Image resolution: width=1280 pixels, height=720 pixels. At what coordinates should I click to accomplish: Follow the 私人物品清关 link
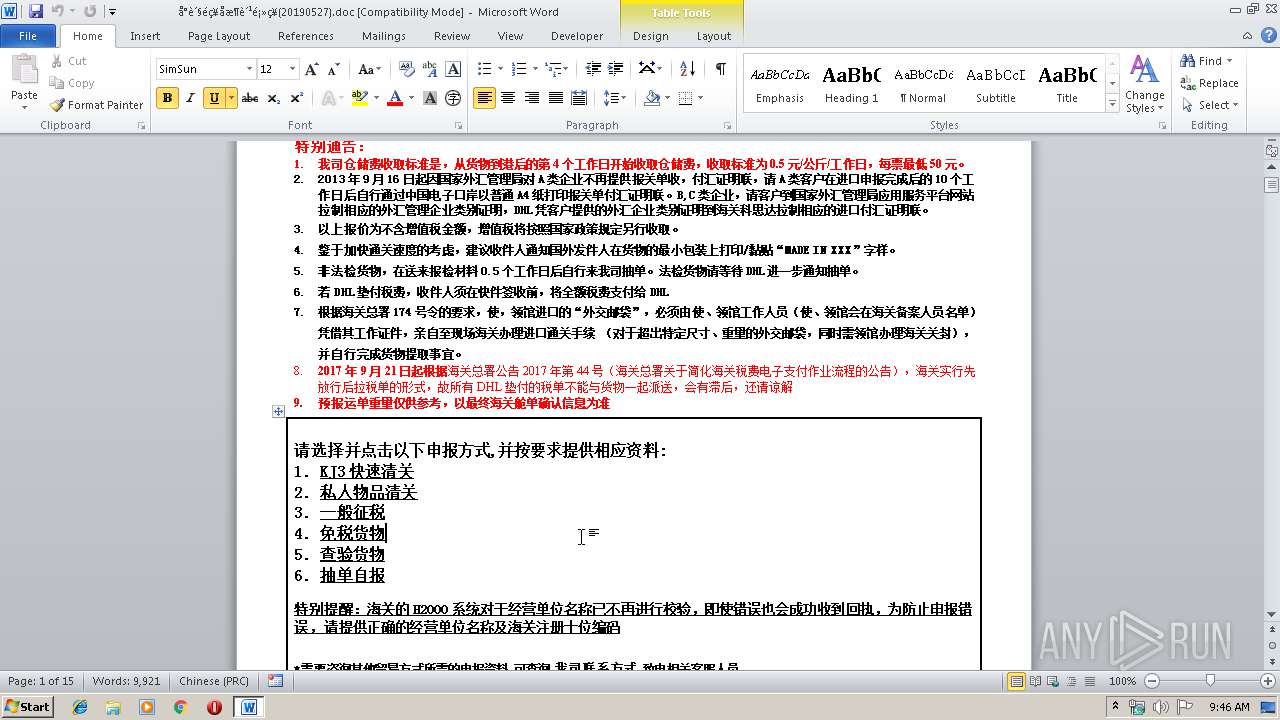click(368, 492)
